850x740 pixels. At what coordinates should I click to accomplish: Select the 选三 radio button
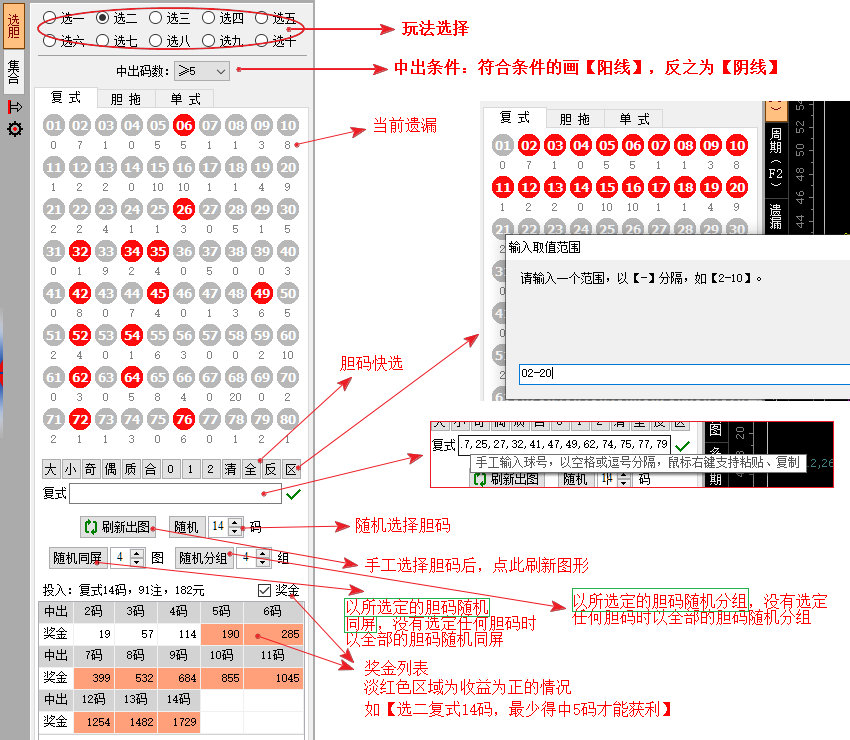coord(156,18)
